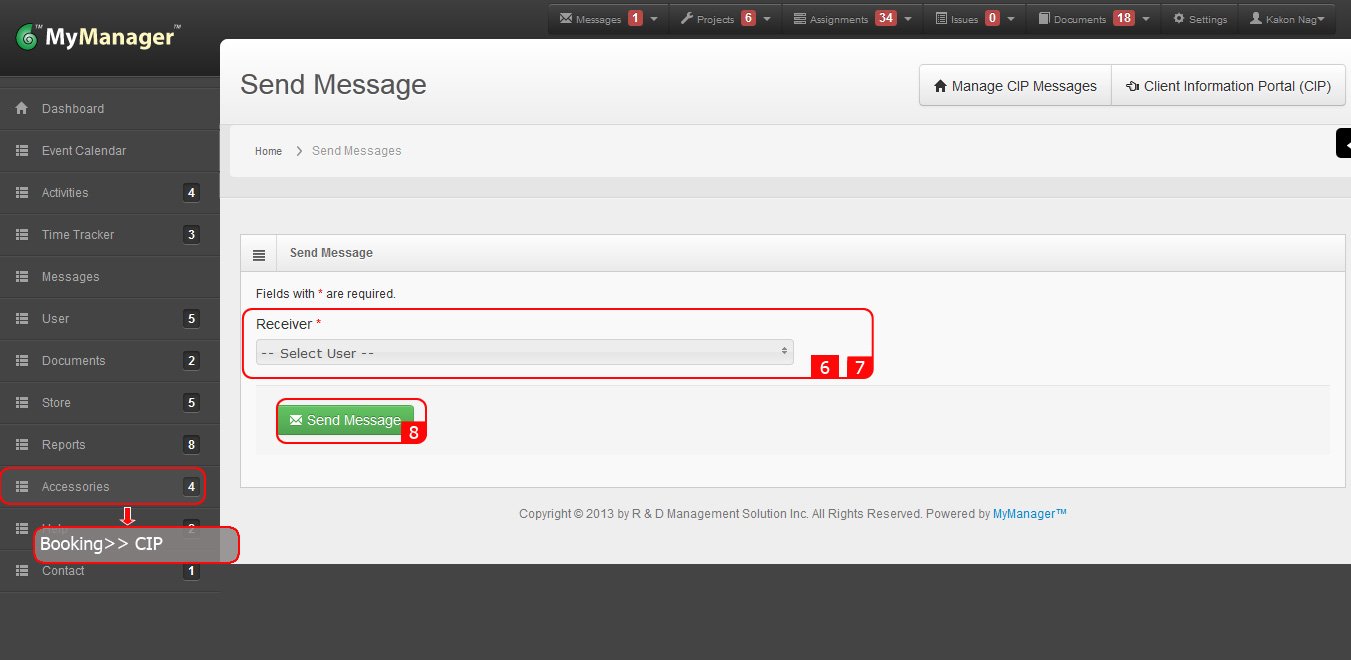
Task: Expand the Assignments dropdown arrow
Action: click(x=907, y=19)
